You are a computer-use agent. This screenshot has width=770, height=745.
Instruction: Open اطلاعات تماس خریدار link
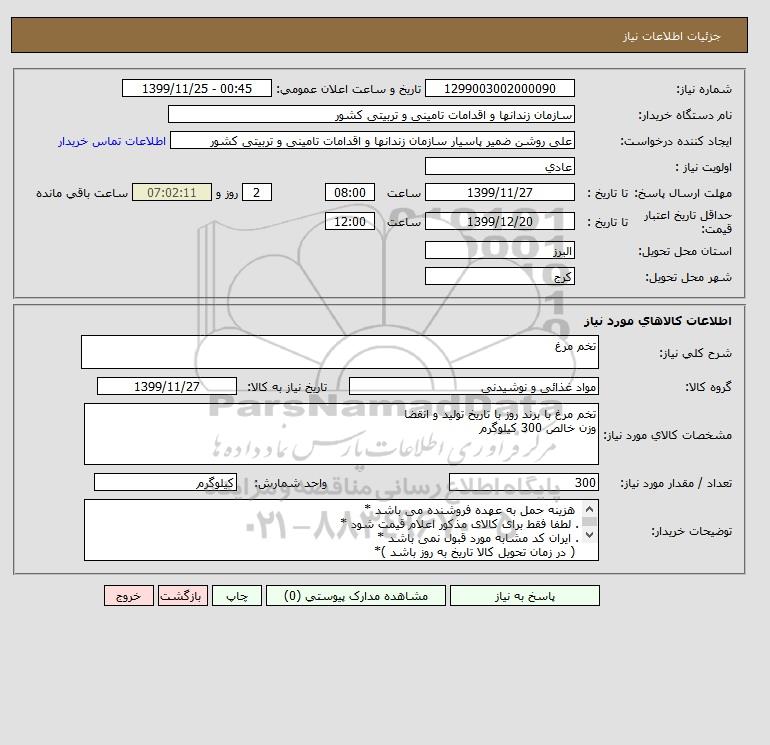point(112,141)
